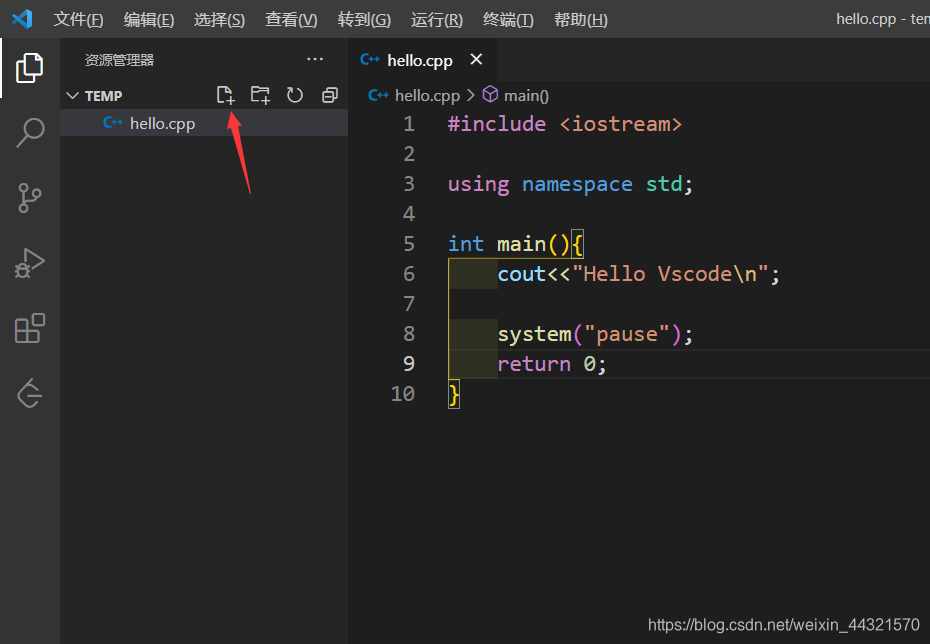Viewport: 930px width, 644px height.
Task: Open the 运行(R) menu
Action: pos(437,20)
